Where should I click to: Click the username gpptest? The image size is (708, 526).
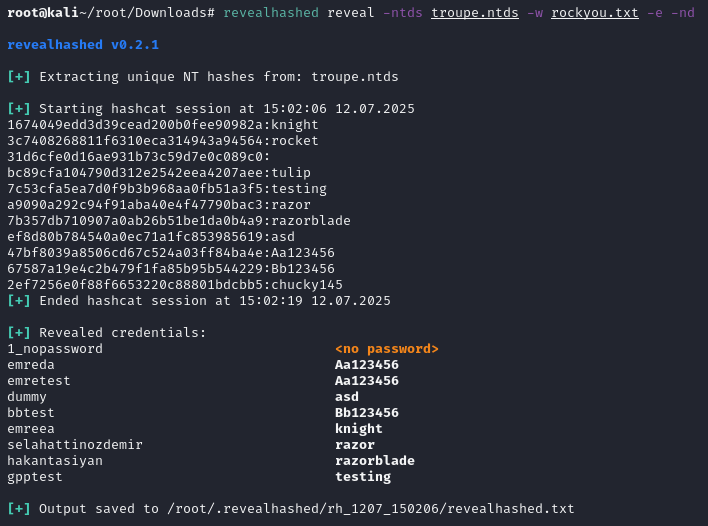click(35, 477)
